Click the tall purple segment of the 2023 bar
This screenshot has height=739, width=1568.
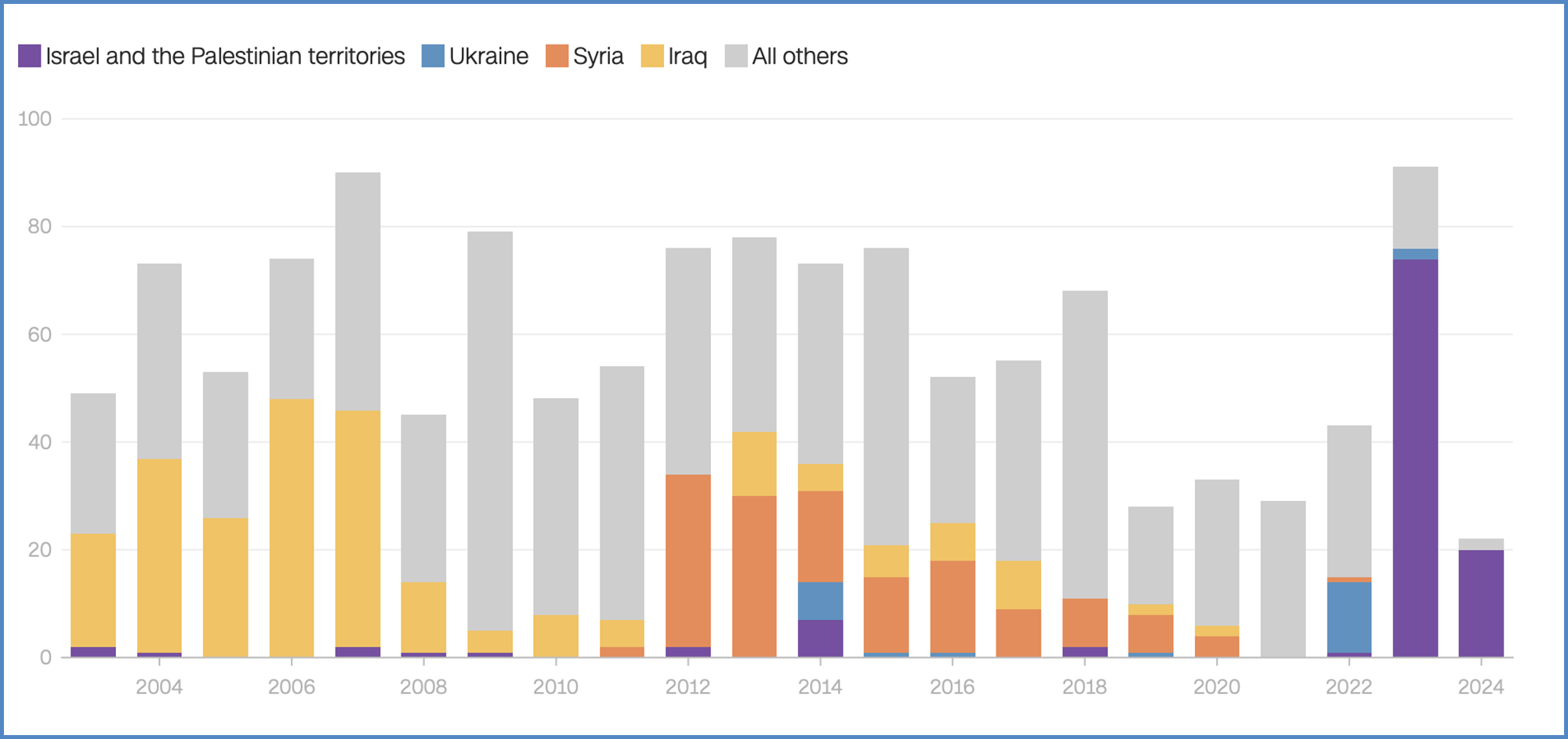[x=1415, y=458]
